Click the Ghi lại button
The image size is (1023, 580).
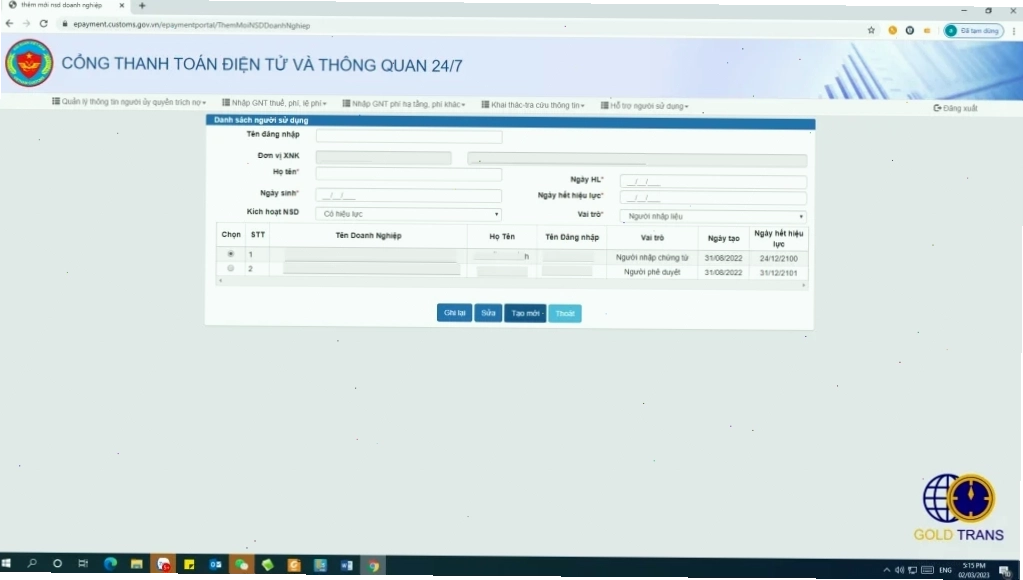(x=454, y=313)
